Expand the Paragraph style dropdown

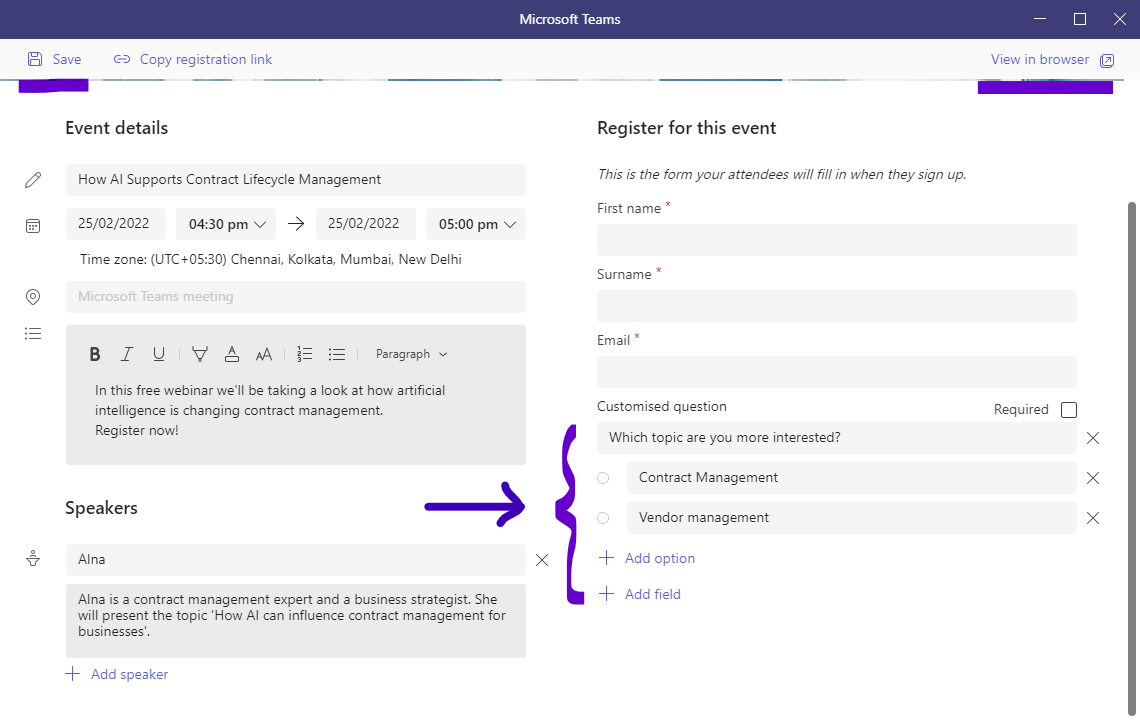pos(410,353)
